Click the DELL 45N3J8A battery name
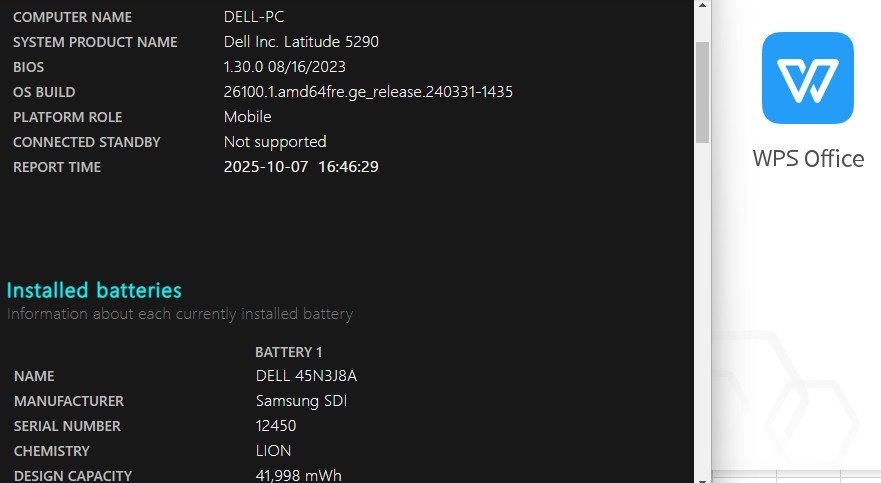The width and height of the screenshot is (881, 483). click(306, 376)
